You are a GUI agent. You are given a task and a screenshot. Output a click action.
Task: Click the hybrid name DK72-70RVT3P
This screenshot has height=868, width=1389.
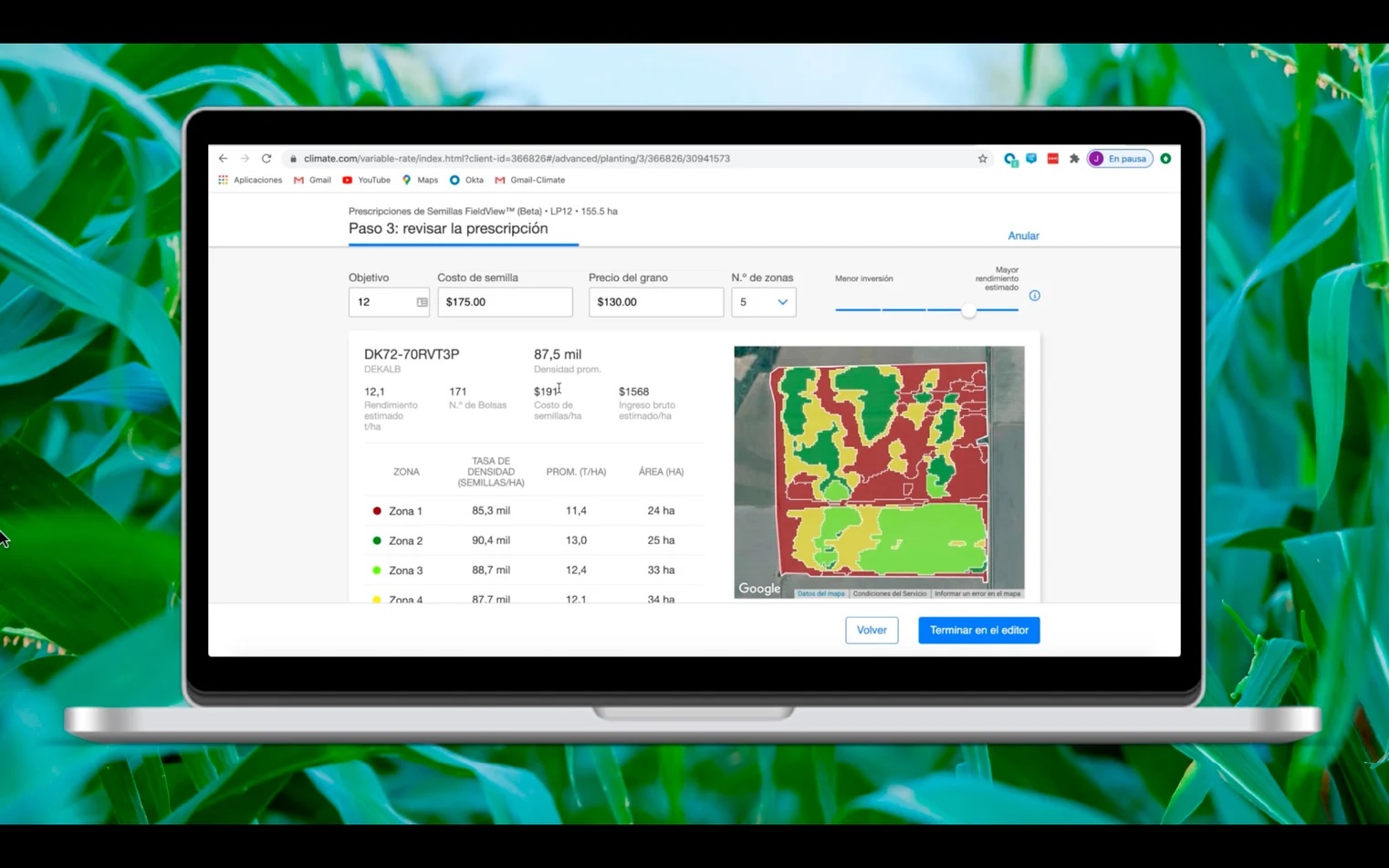coord(412,354)
